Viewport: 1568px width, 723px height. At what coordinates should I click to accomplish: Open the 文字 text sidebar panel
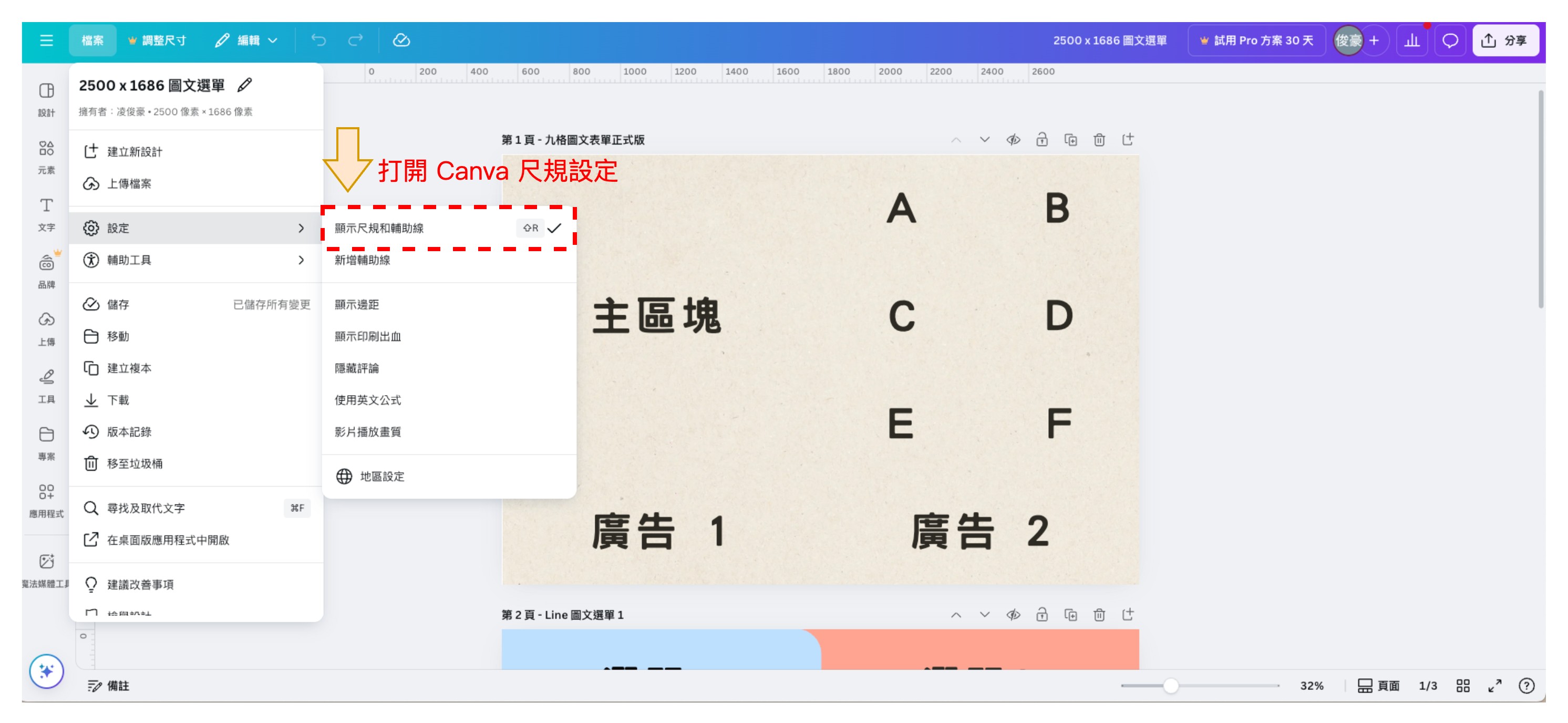[46, 214]
